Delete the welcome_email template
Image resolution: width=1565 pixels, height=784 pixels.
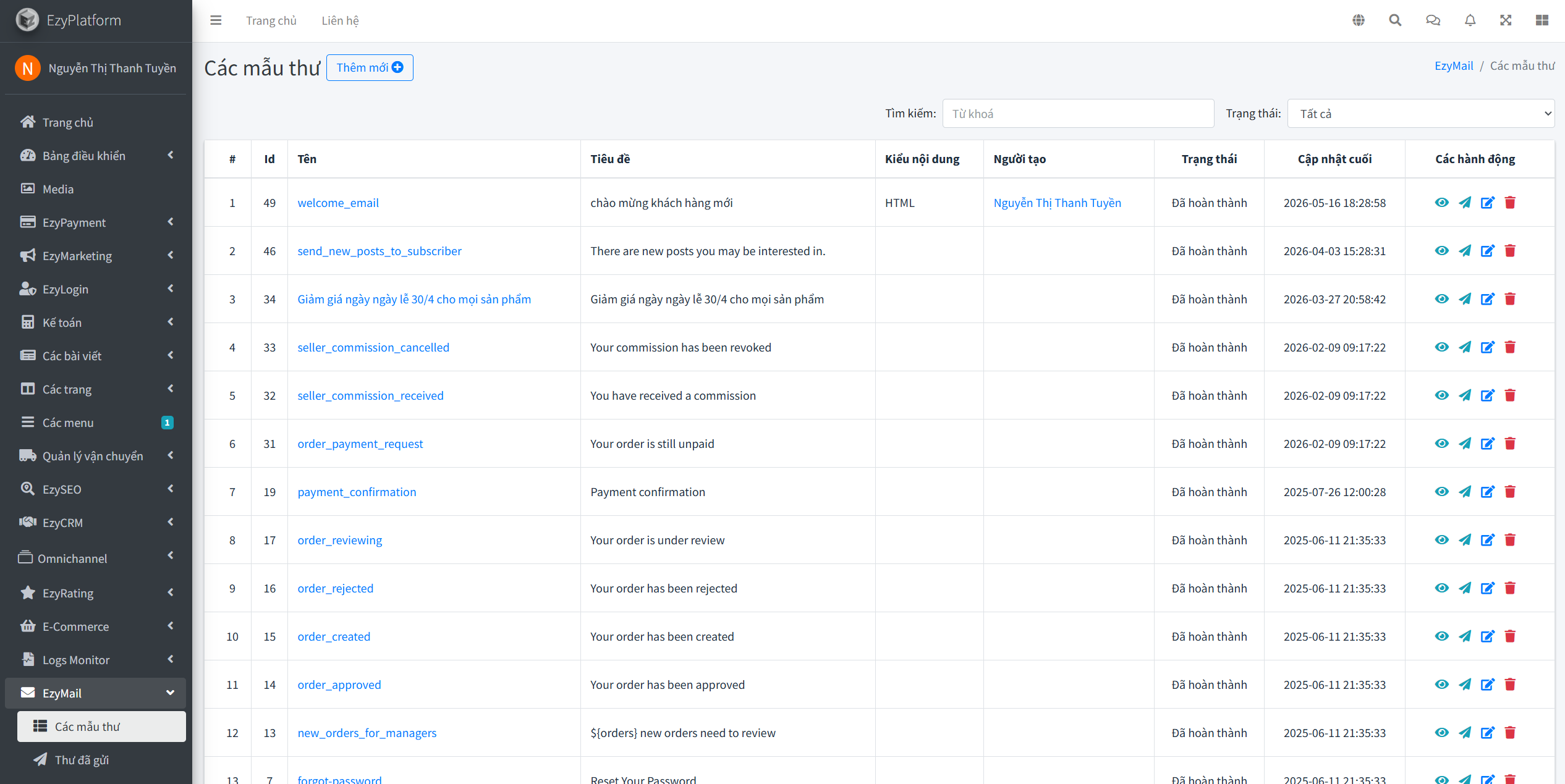tap(1510, 203)
